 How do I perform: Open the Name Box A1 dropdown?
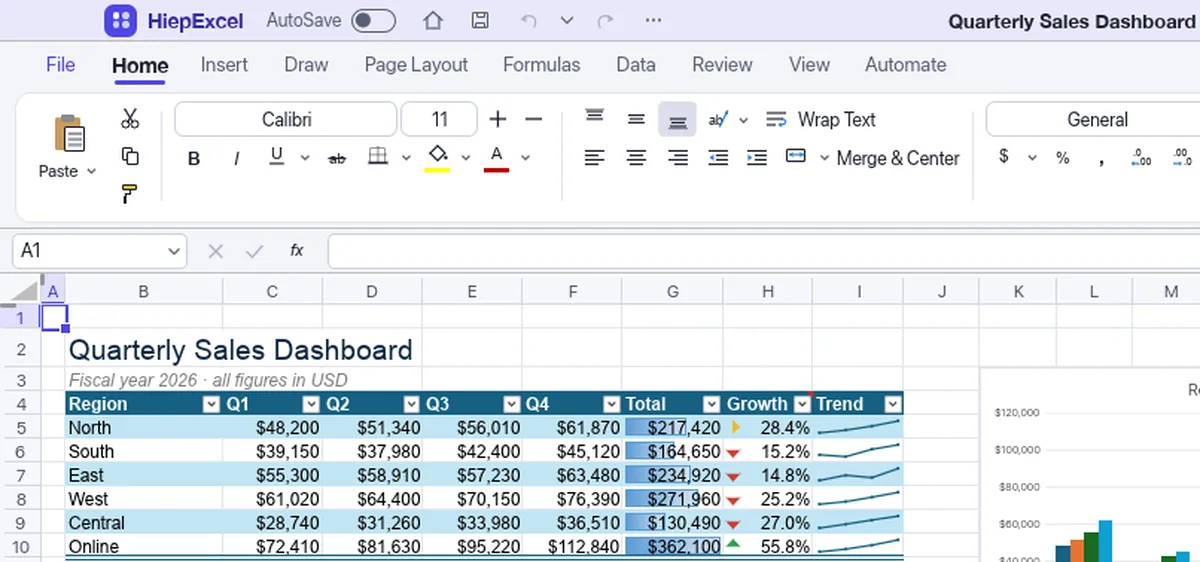(x=175, y=251)
